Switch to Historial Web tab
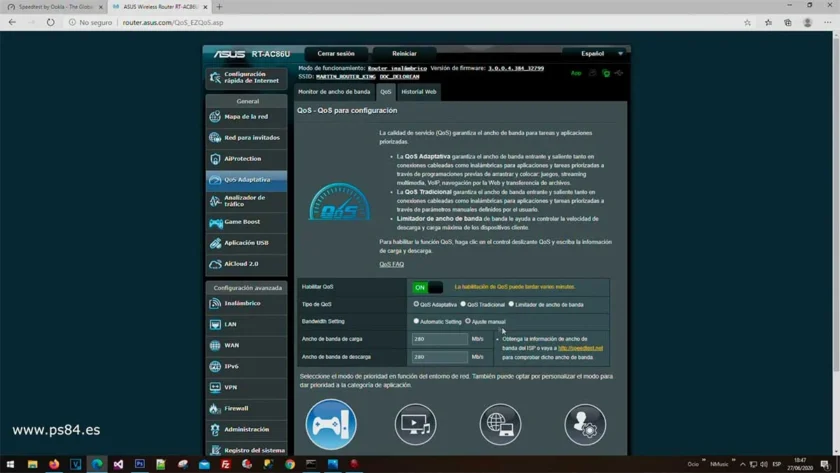Viewport: 840px width, 473px height. 419,92
